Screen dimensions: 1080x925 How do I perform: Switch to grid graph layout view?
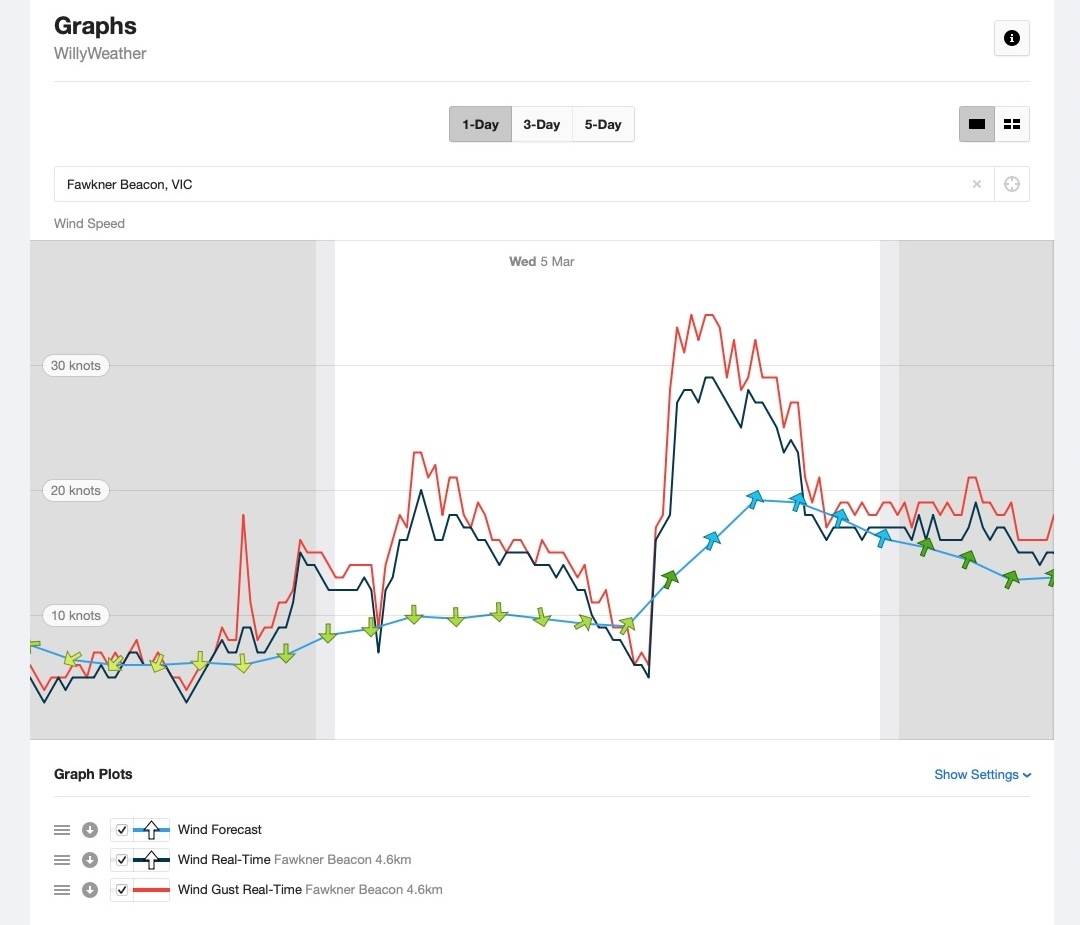1012,124
